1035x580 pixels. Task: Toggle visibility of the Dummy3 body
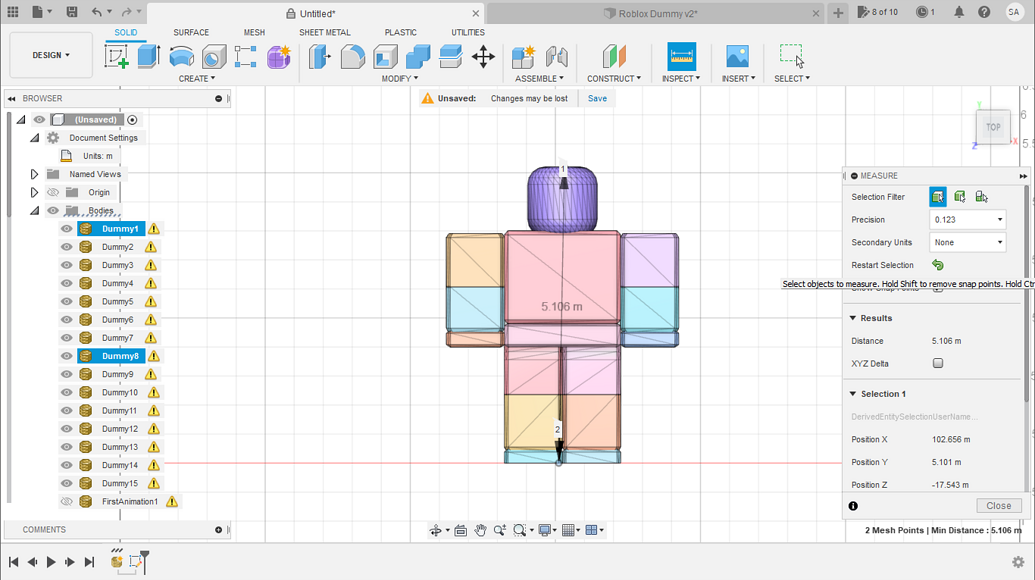65,264
